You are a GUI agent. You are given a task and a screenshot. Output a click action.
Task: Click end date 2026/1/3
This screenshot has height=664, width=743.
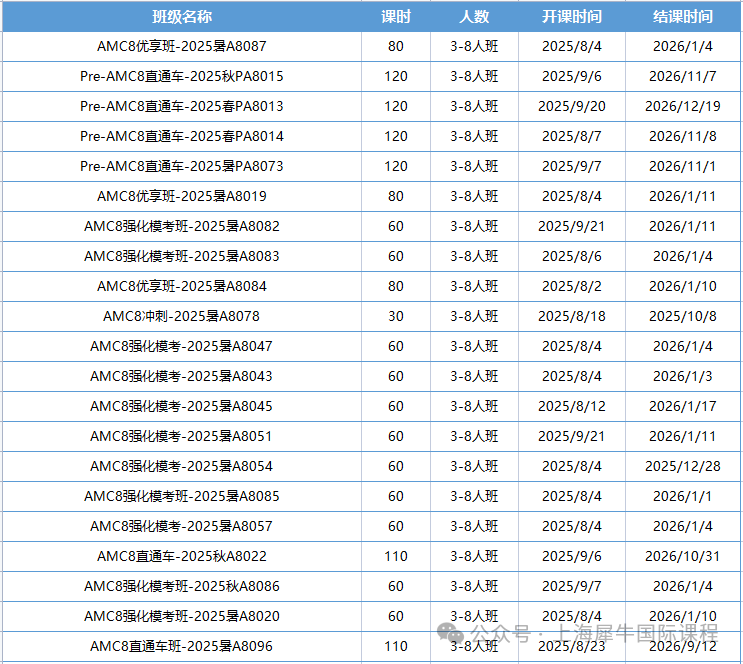pyautogui.click(x=682, y=376)
